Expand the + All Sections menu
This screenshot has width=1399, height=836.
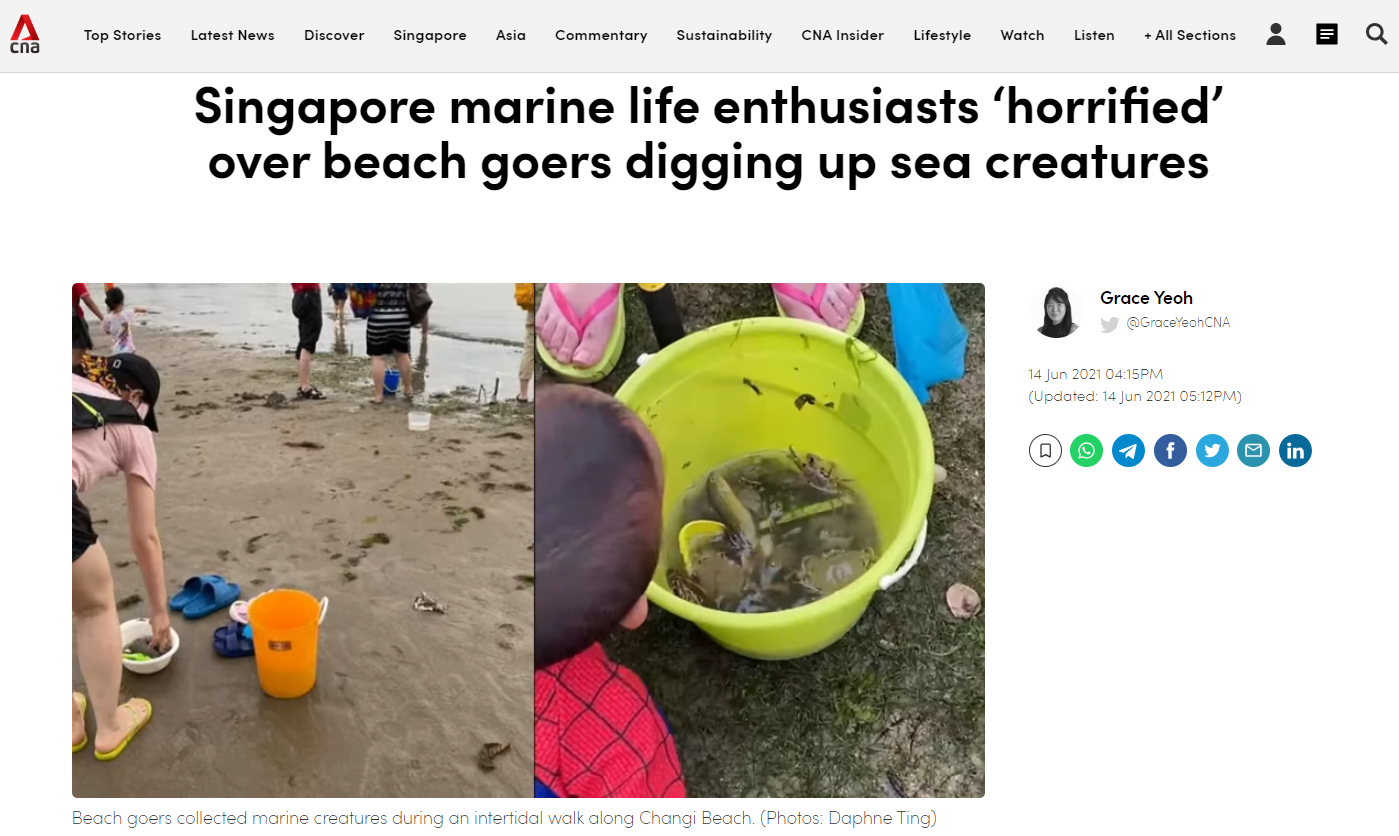(x=1190, y=35)
